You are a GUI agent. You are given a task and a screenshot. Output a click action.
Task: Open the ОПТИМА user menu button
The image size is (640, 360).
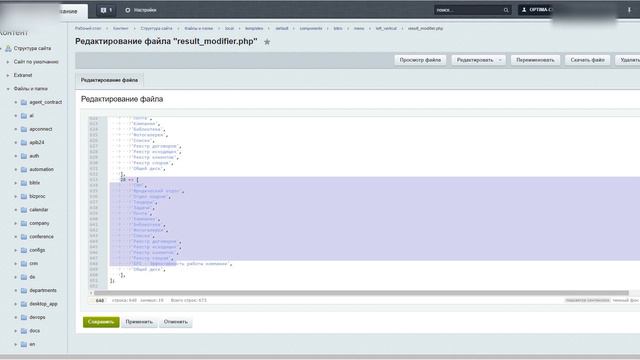(x=536, y=10)
